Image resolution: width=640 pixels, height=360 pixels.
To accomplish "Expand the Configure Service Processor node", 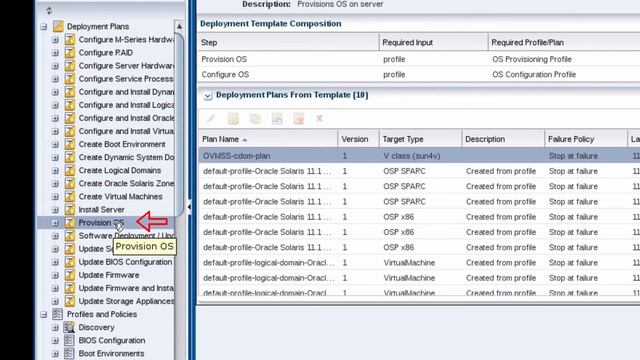I will click(55, 79).
